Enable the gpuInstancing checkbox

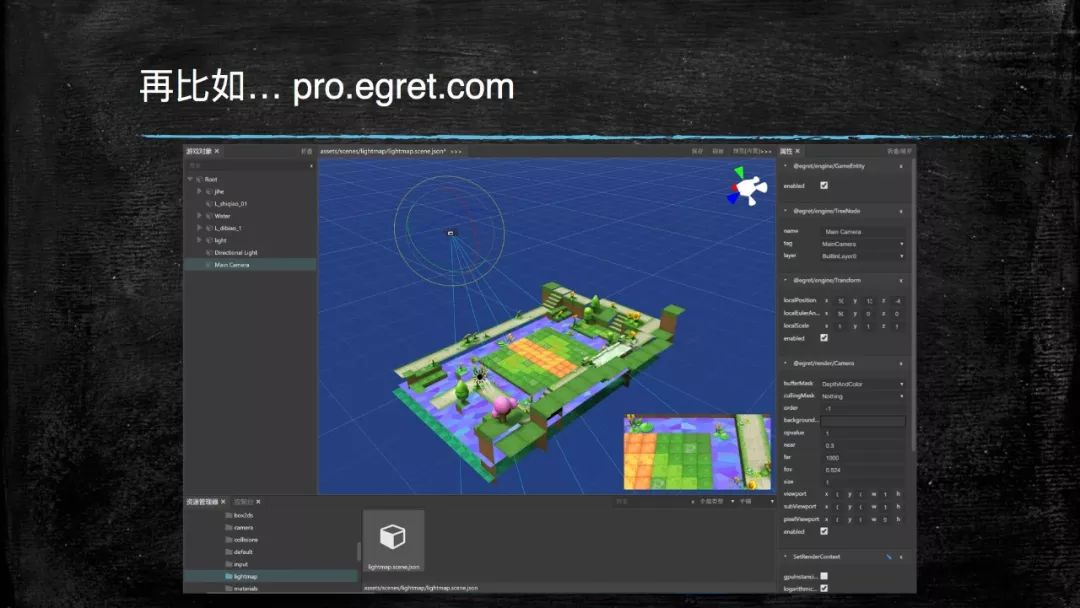click(824, 576)
